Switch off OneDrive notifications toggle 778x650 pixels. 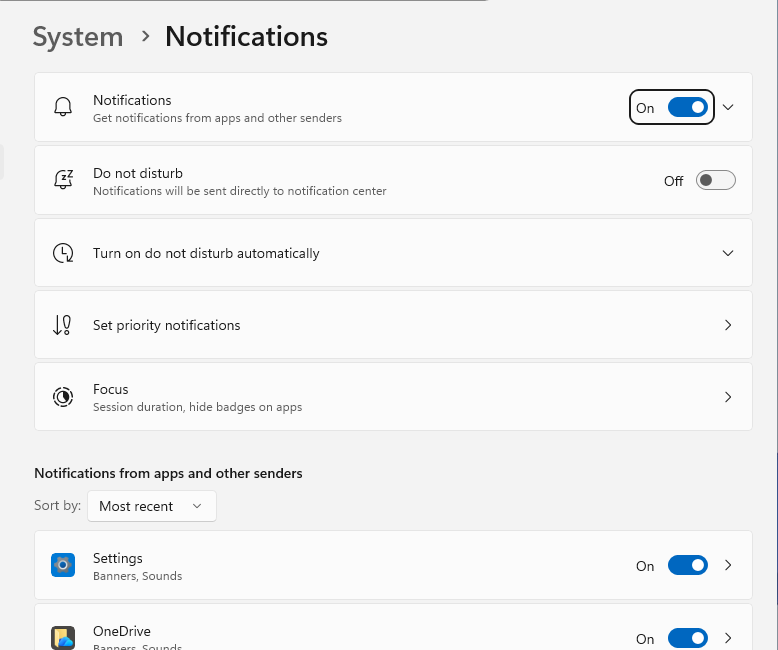[x=688, y=638]
